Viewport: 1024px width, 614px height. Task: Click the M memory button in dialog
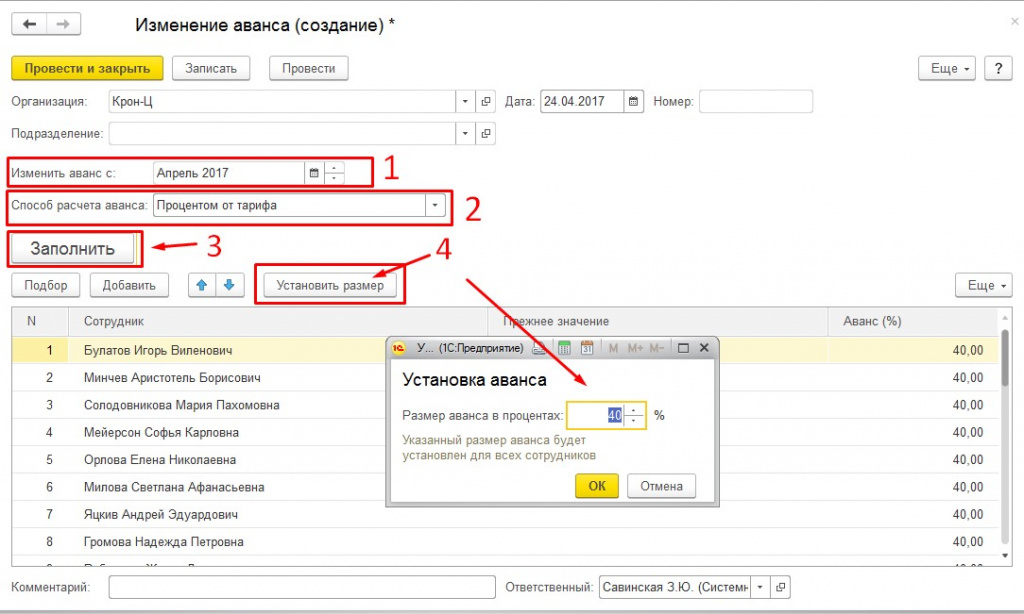pos(613,348)
